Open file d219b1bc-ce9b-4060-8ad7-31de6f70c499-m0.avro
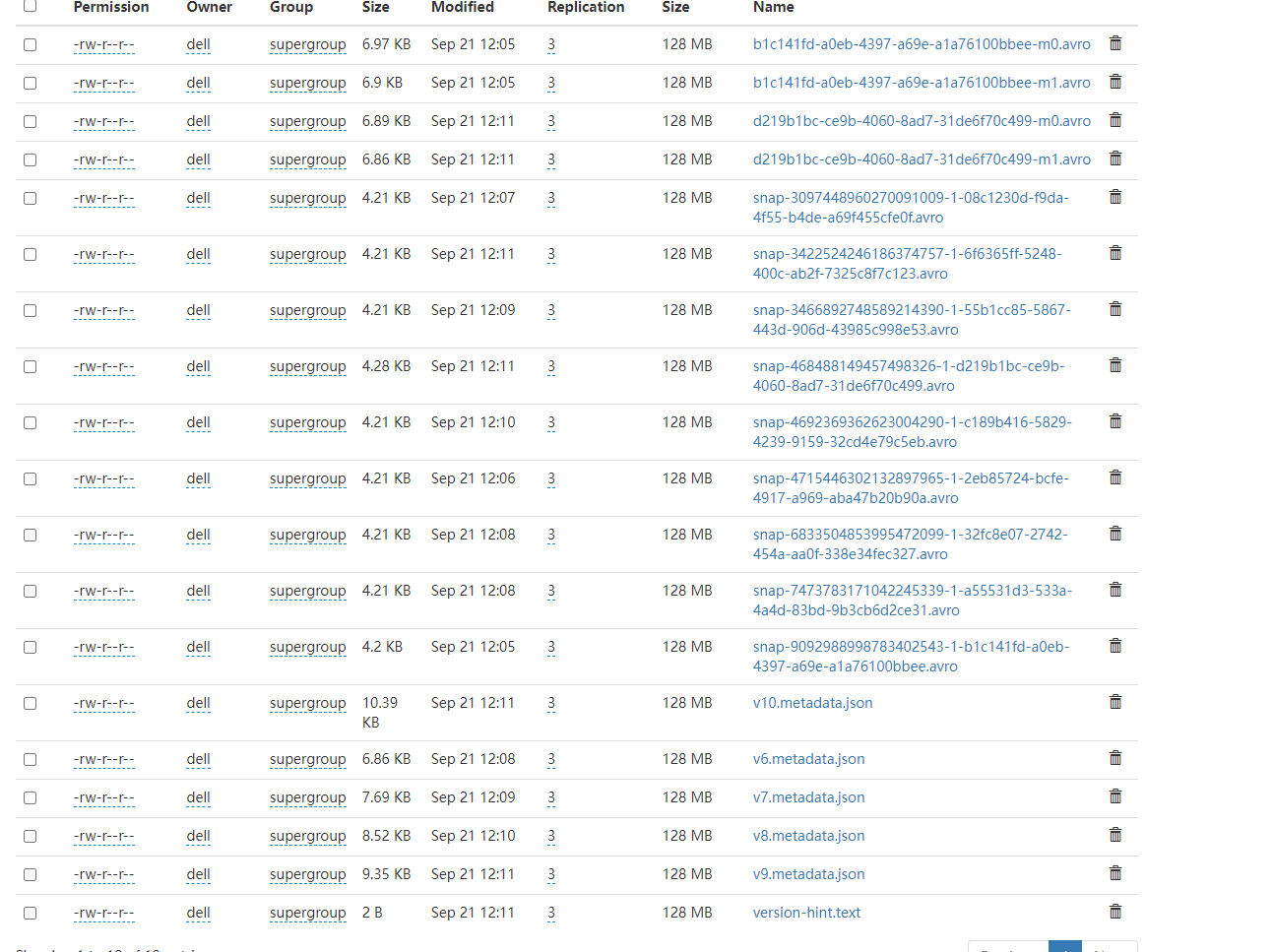This screenshot has height=952, width=1273. (x=922, y=121)
